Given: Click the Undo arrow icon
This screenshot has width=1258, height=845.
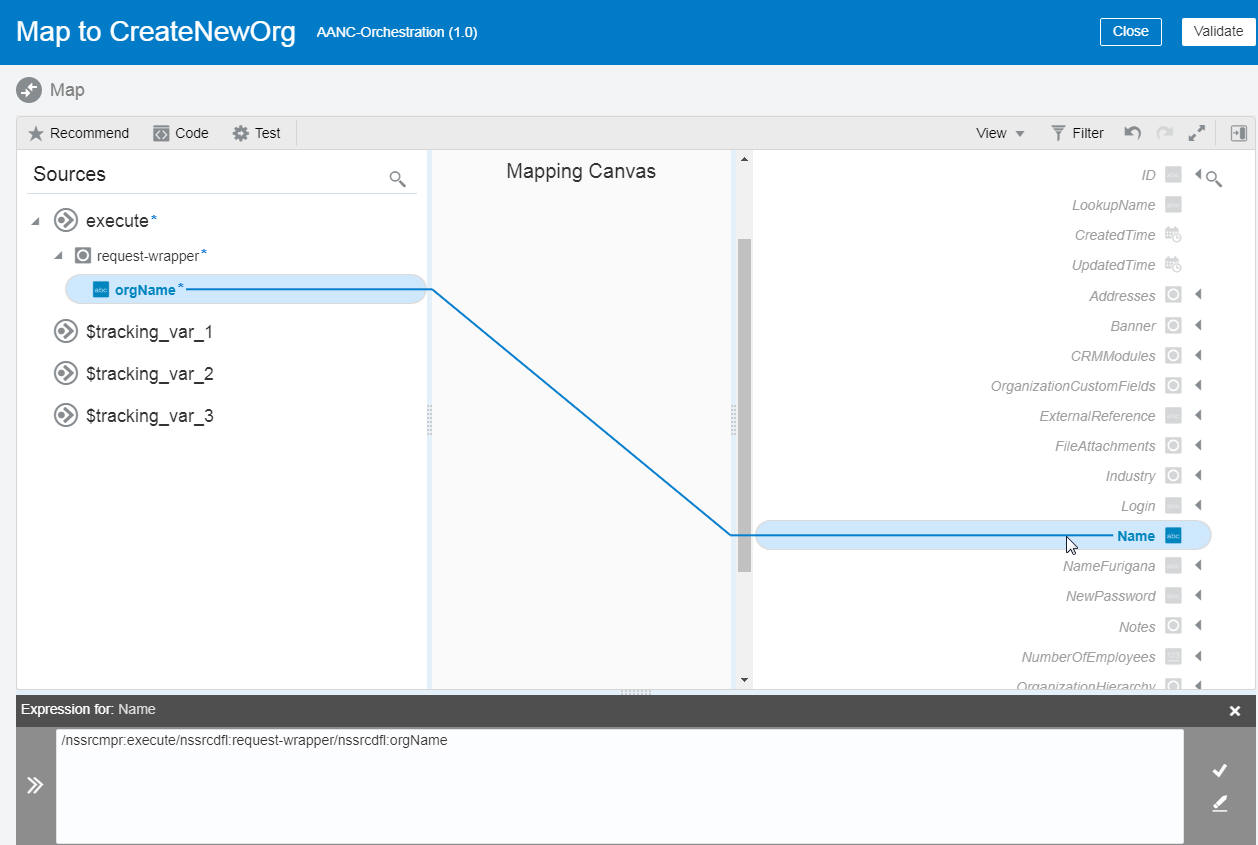Looking at the screenshot, I should click(x=1131, y=132).
